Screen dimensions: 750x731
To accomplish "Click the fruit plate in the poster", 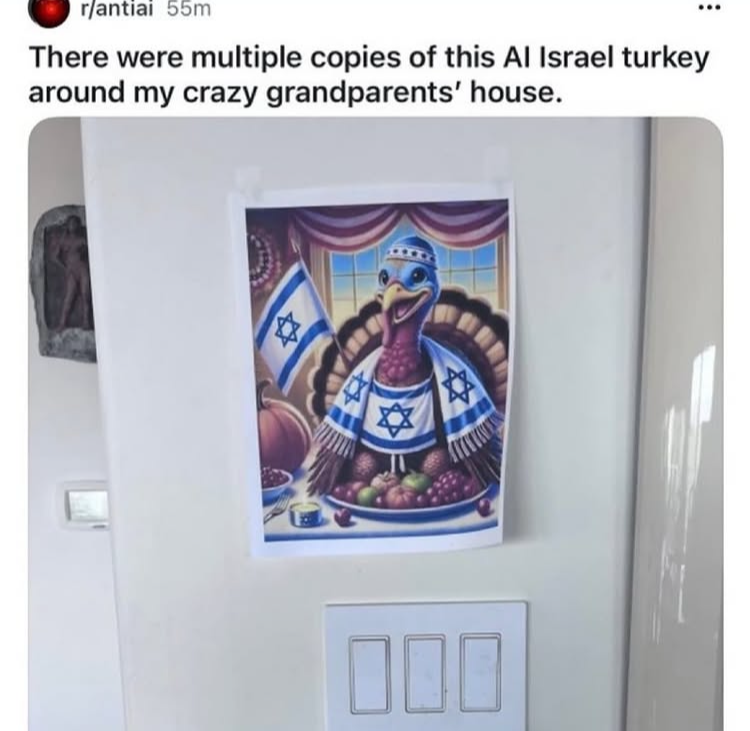I will click(408, 498).
